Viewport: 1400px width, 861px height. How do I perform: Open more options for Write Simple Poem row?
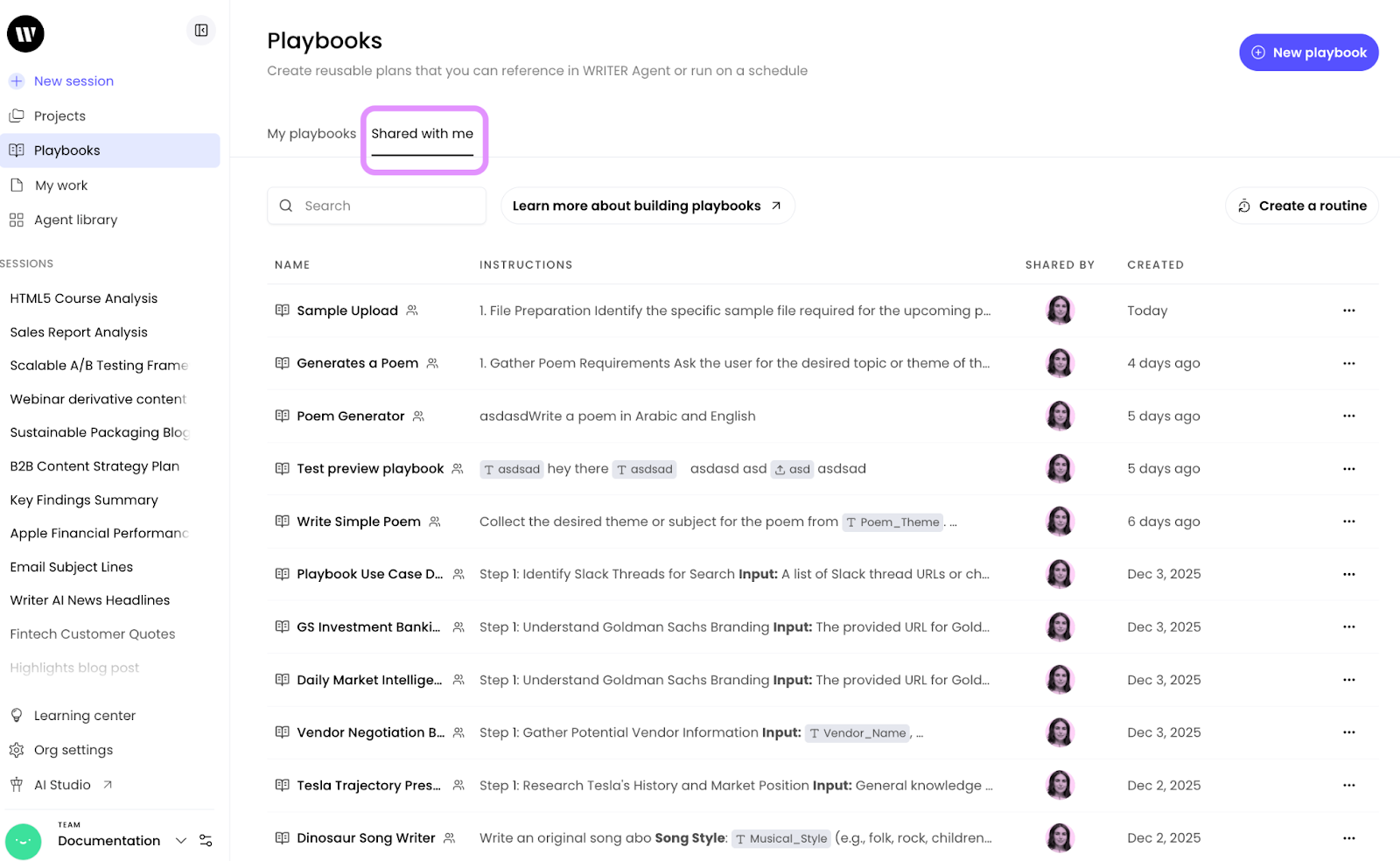pyautogui.click(x=1348, y=521)
